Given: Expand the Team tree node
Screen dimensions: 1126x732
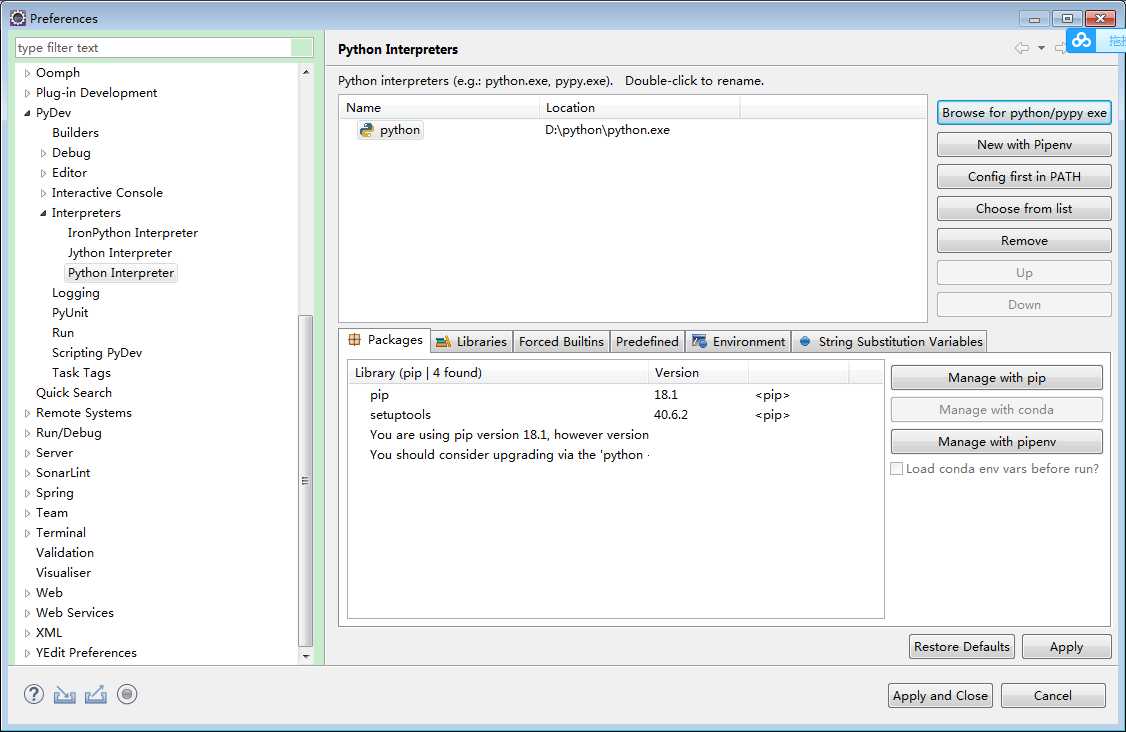Looking at the screenshot, I should pyautogui.click(x=27, y=513).
